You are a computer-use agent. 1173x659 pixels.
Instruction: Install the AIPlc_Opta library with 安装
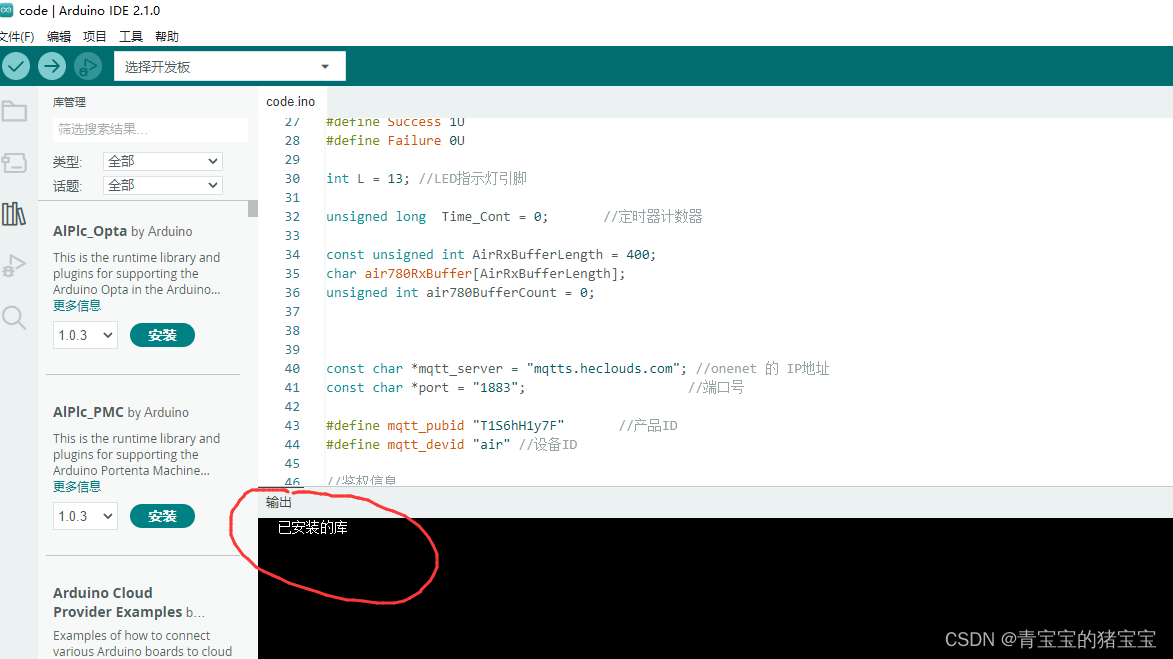(162, 334)
